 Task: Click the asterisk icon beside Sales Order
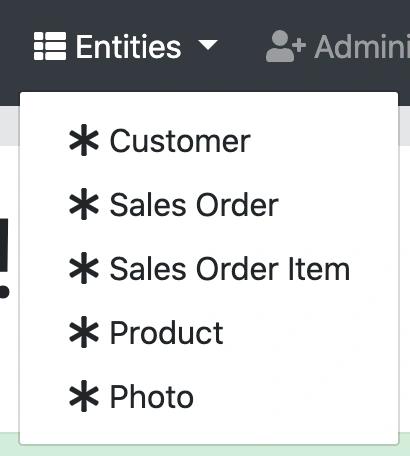(x=84, y=204)
